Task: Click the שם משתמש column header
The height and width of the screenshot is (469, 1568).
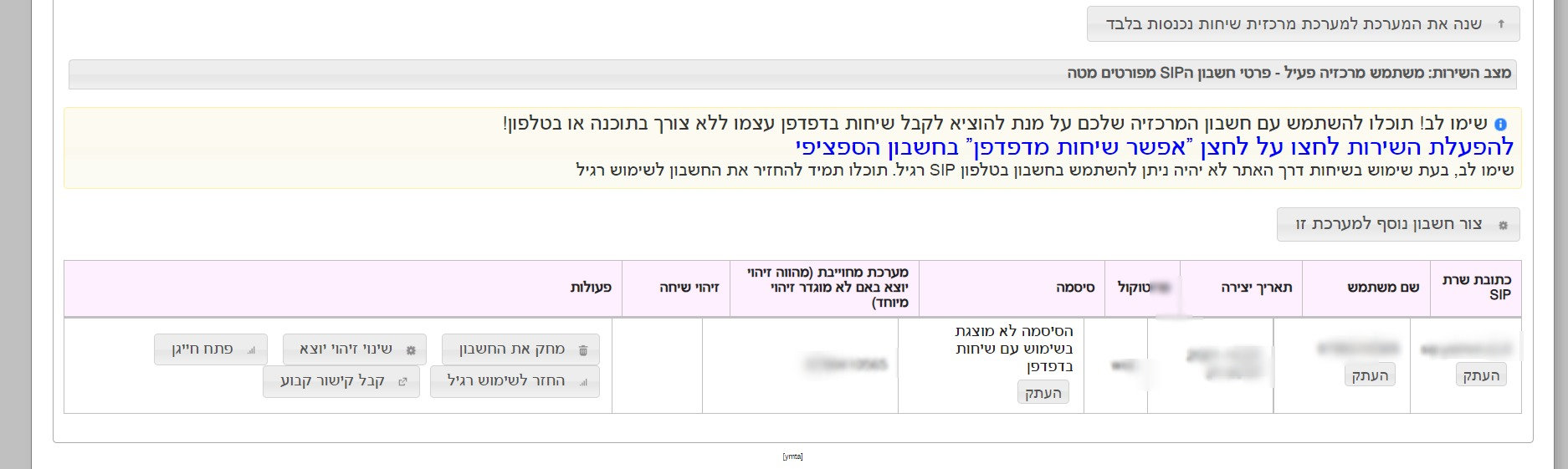Action: 1382,288
